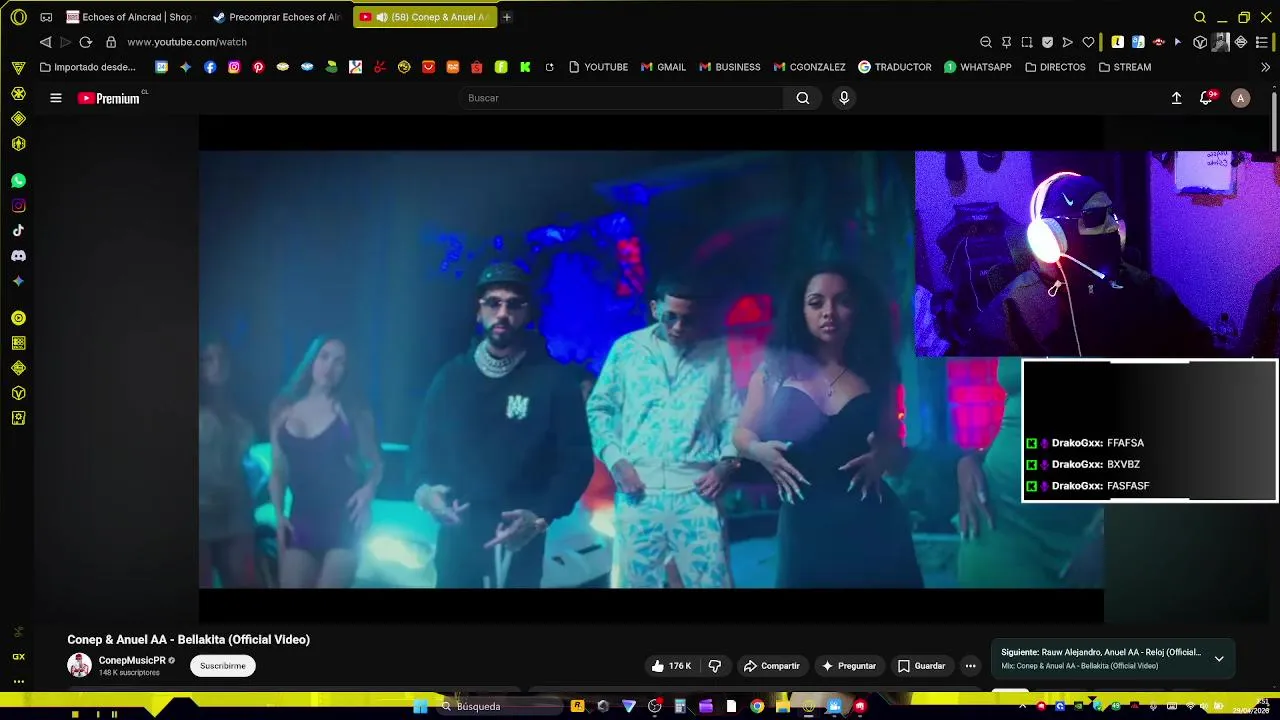Viewport: 1280px width, 720px height.
Task: Open the Opera main menu logo
Action: coord(18,17)
